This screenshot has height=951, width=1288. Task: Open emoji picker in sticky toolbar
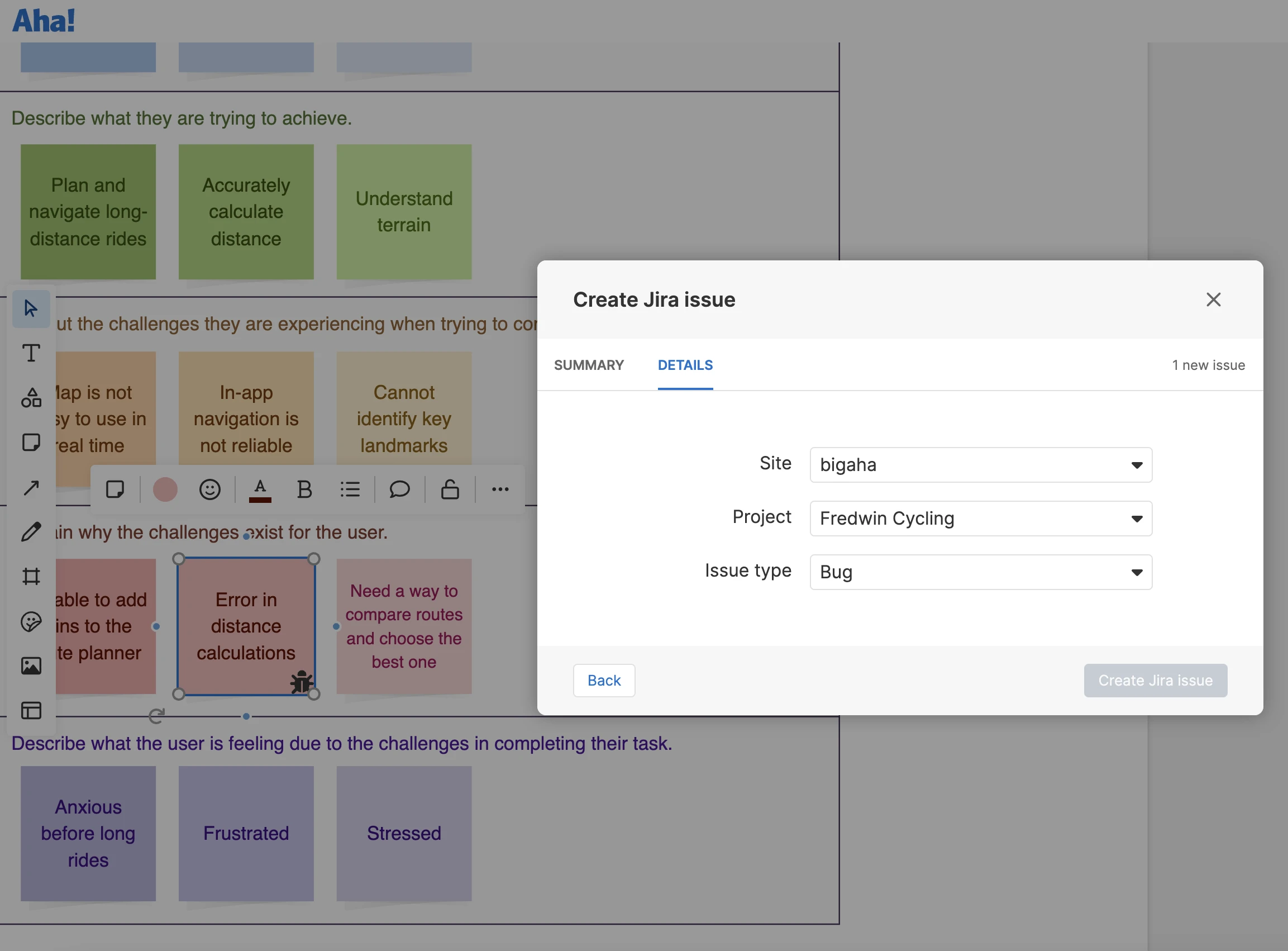(x=209, y=489)
